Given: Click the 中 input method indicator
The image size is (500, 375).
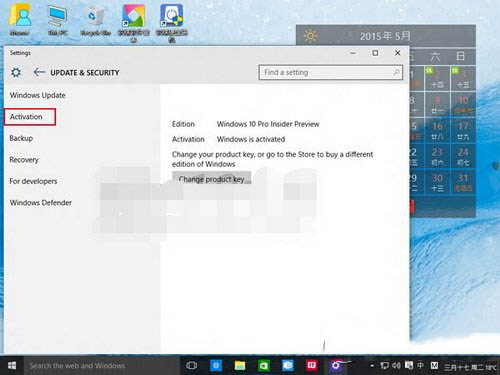Looking at the screenshot, I should (421, 366).
